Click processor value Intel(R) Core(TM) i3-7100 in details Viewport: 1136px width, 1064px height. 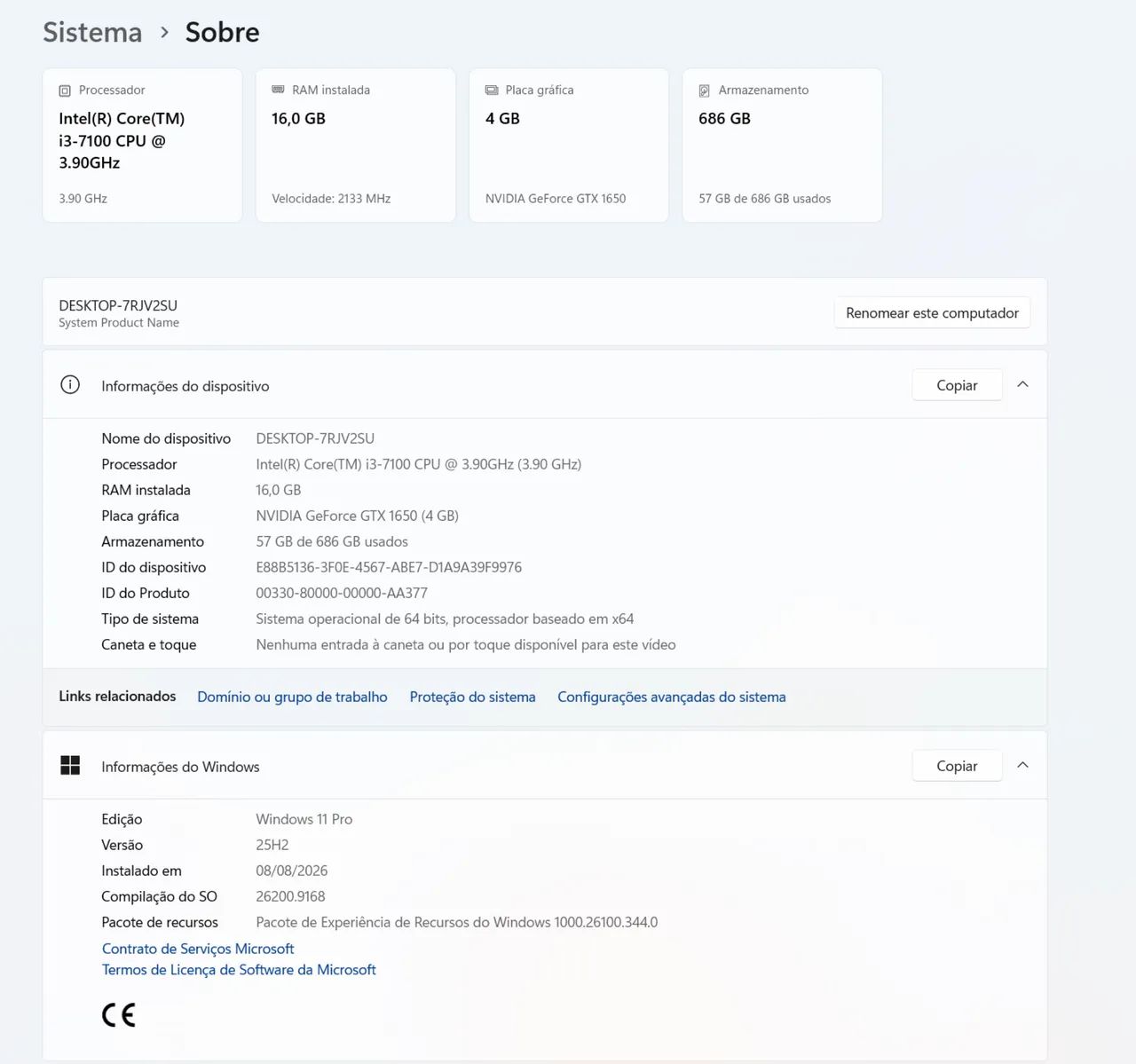pyautogui.click(x=419, y=464)
